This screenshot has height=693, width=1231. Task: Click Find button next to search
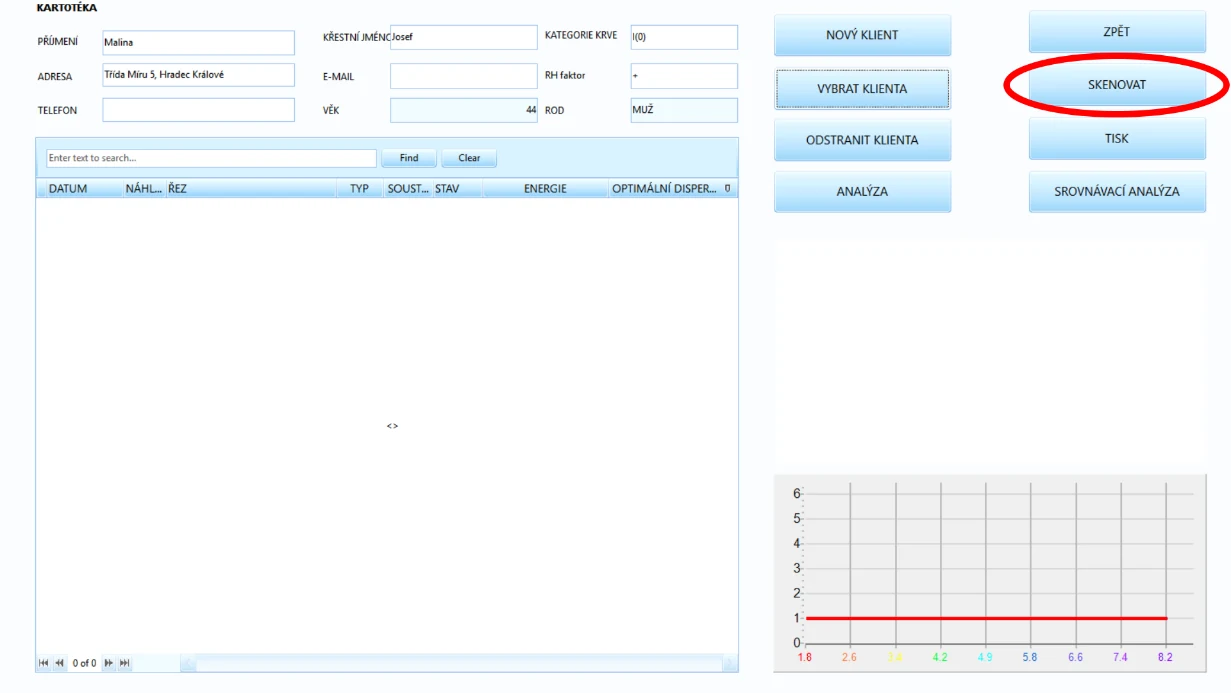pyautogui.click(x=409, y=158)
